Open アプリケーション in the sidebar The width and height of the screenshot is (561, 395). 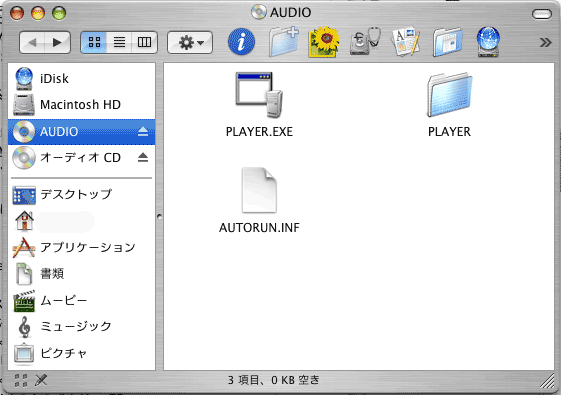click(x=82, y=247)
